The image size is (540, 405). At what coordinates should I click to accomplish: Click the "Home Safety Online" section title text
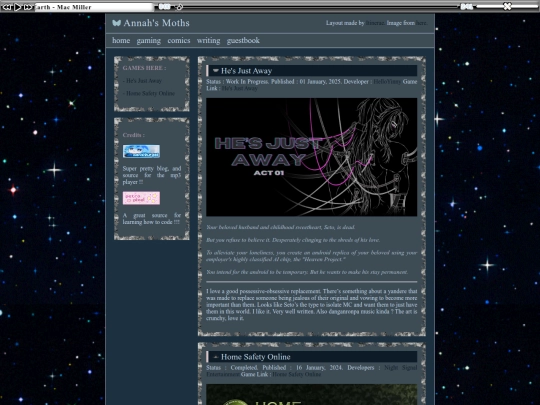tap(256, 357)
